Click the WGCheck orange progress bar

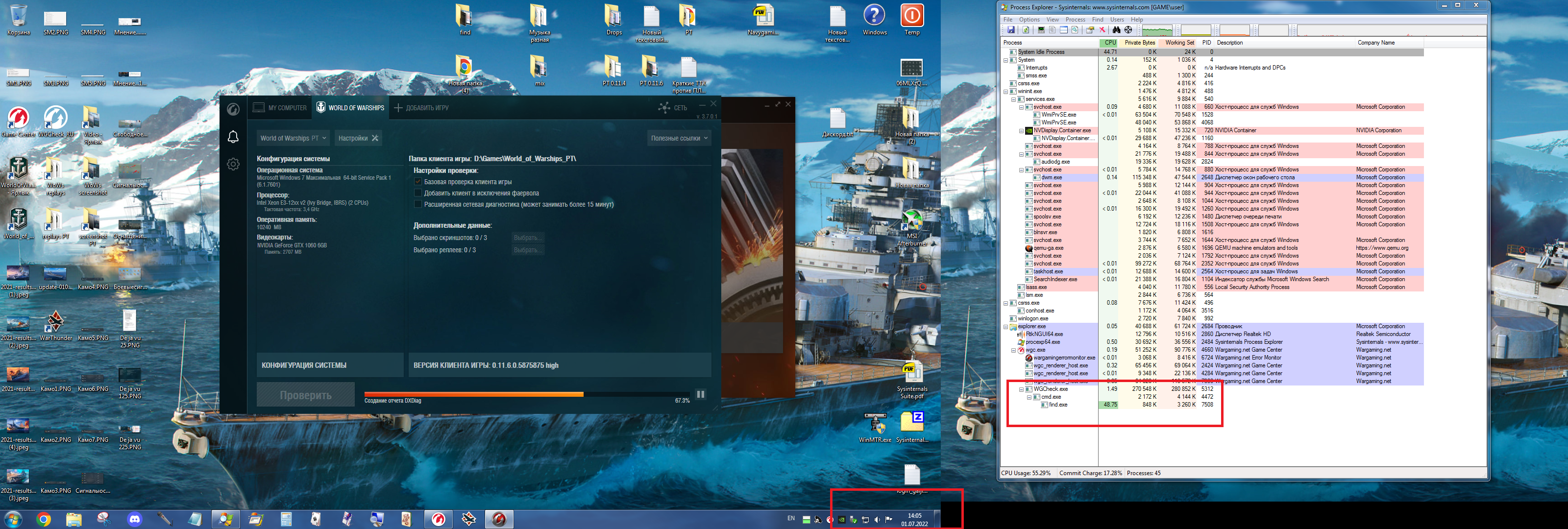point(473,394)
